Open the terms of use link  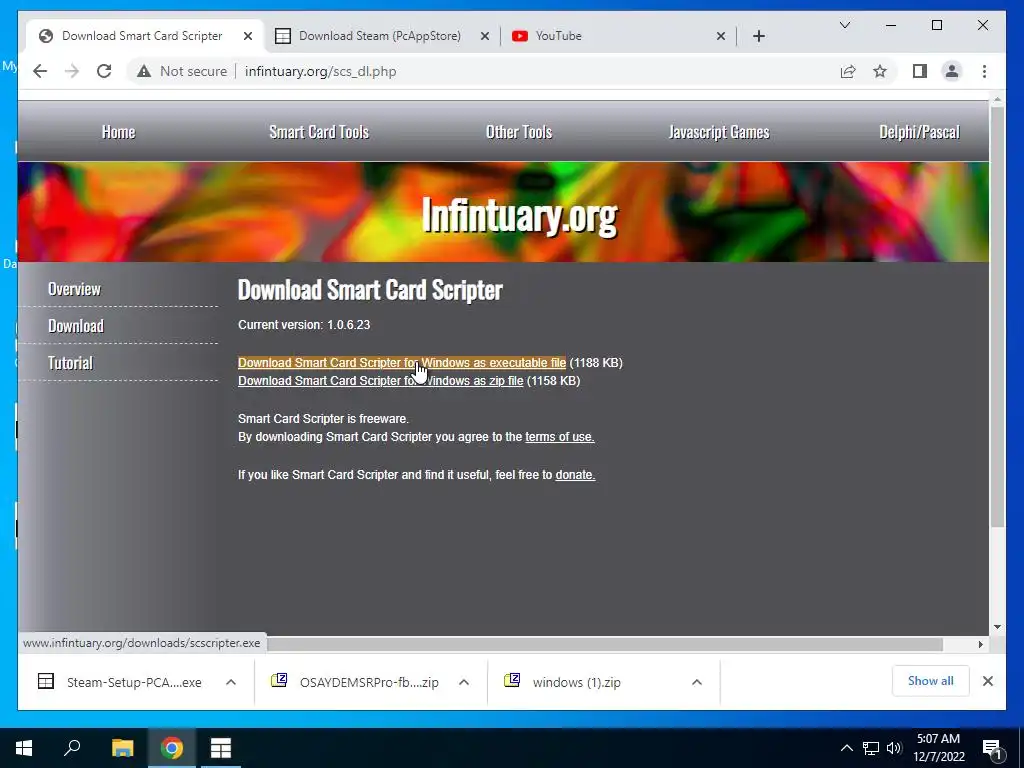click(x=560, y=437)
